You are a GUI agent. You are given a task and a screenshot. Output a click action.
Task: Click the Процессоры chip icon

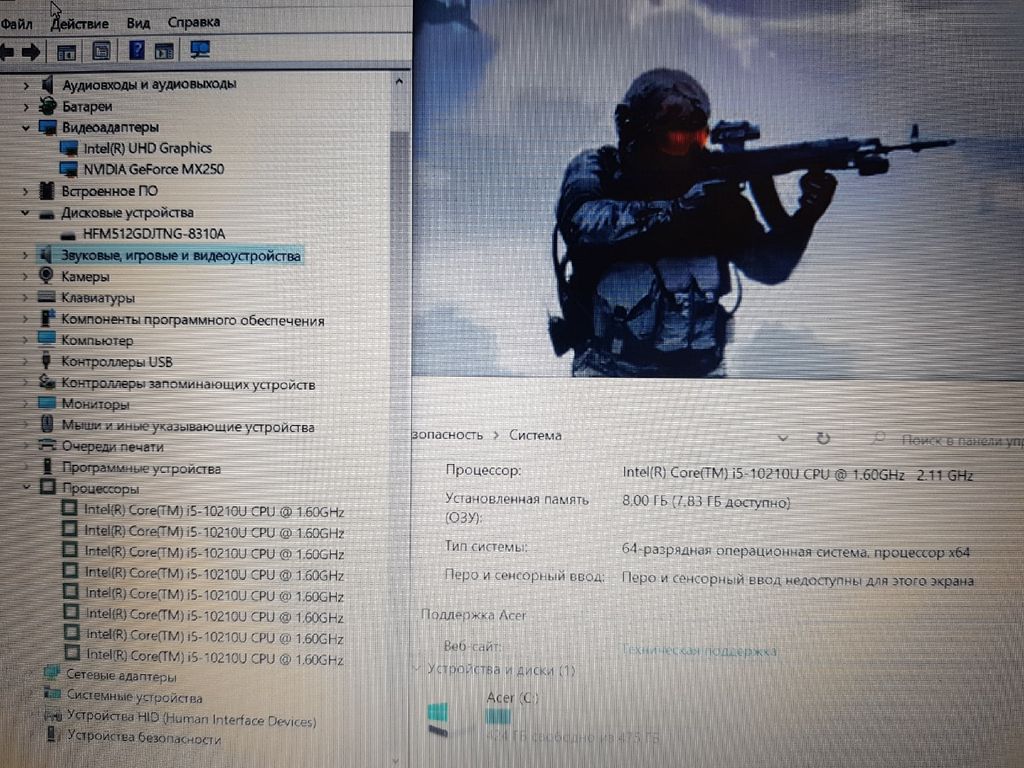(47, 487)
